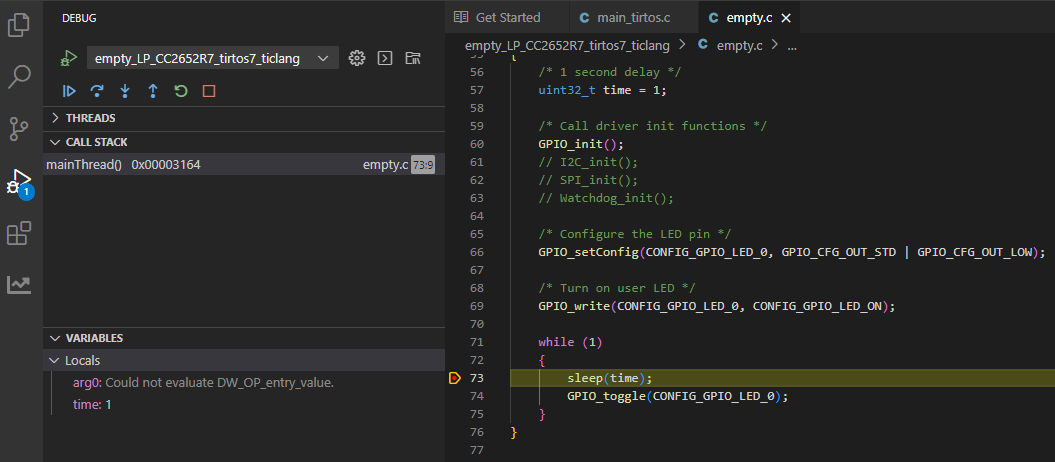The image size is (1055, 462).
Task: Open the Explorer view in activity bar
Action: [x=19, y=24]
